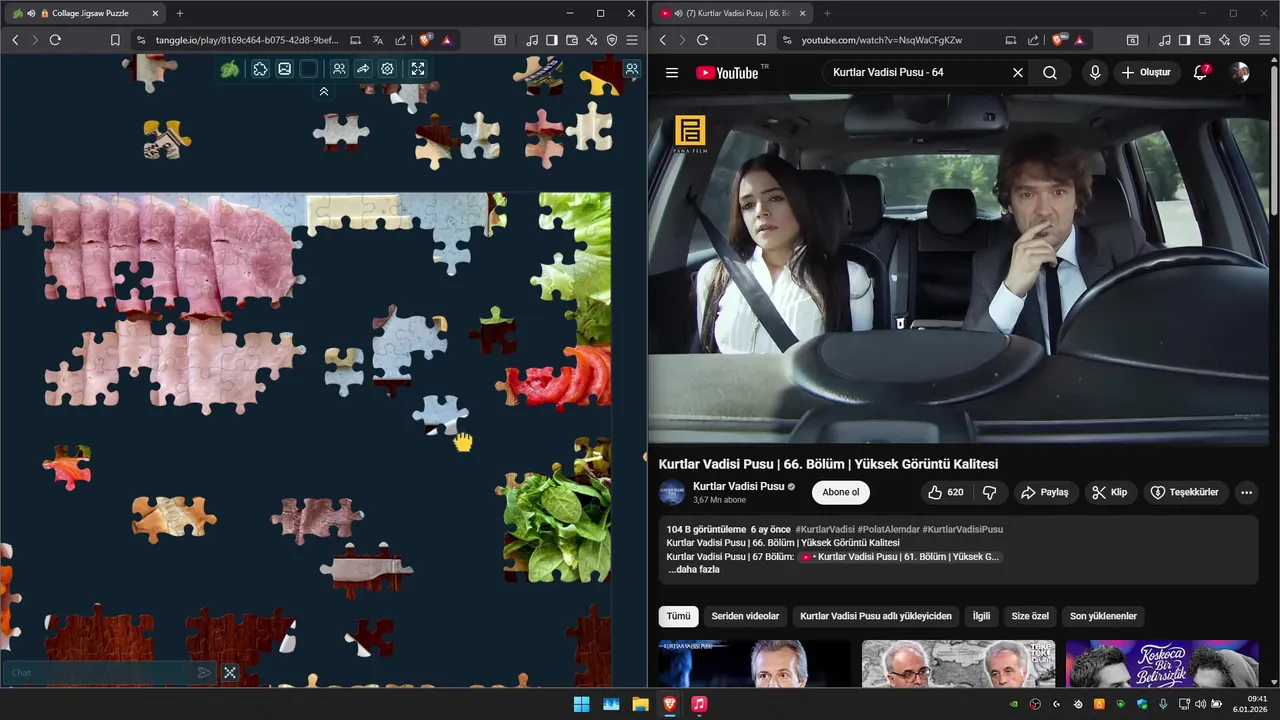Click the Teşekkürler thanks button
This screenshot has width=1280, height=720.
1185,492
